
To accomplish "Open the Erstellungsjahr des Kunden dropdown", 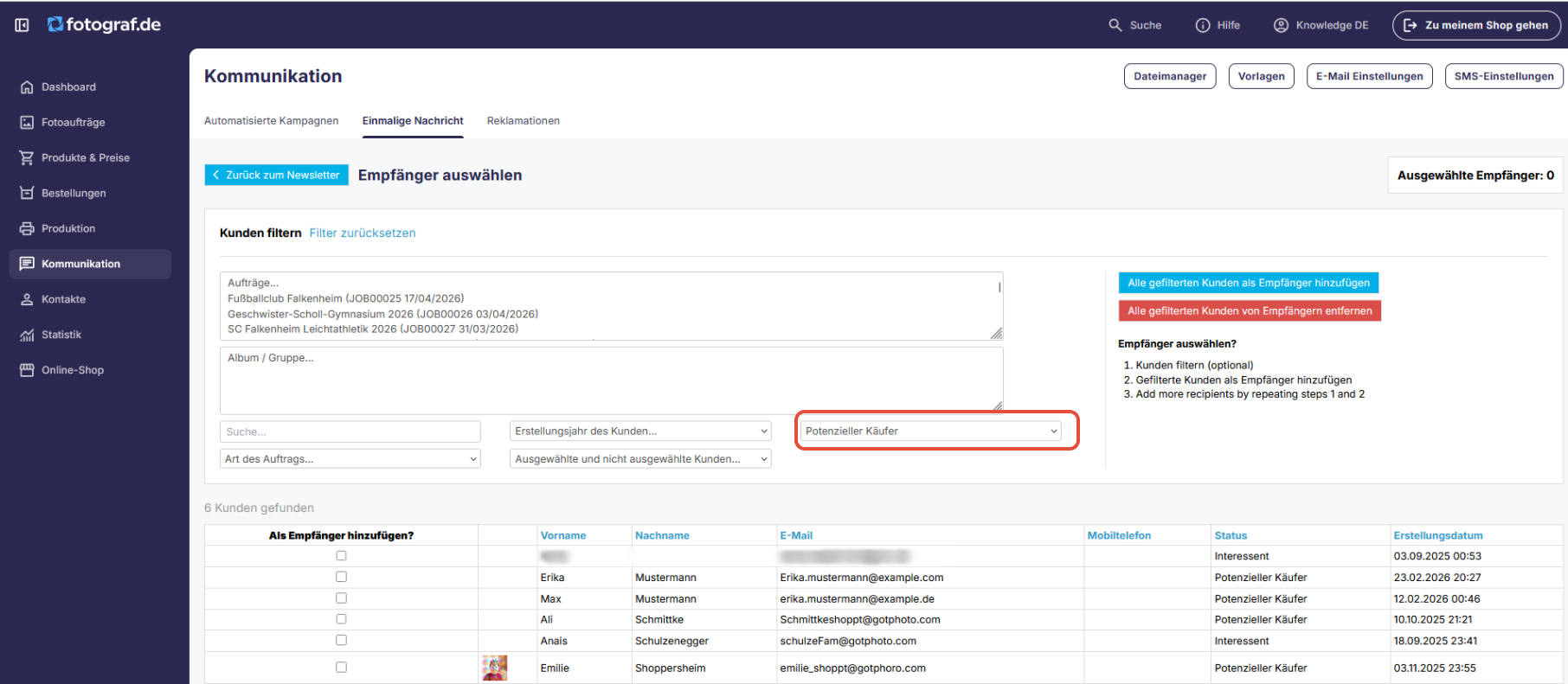I will (640, 431).
